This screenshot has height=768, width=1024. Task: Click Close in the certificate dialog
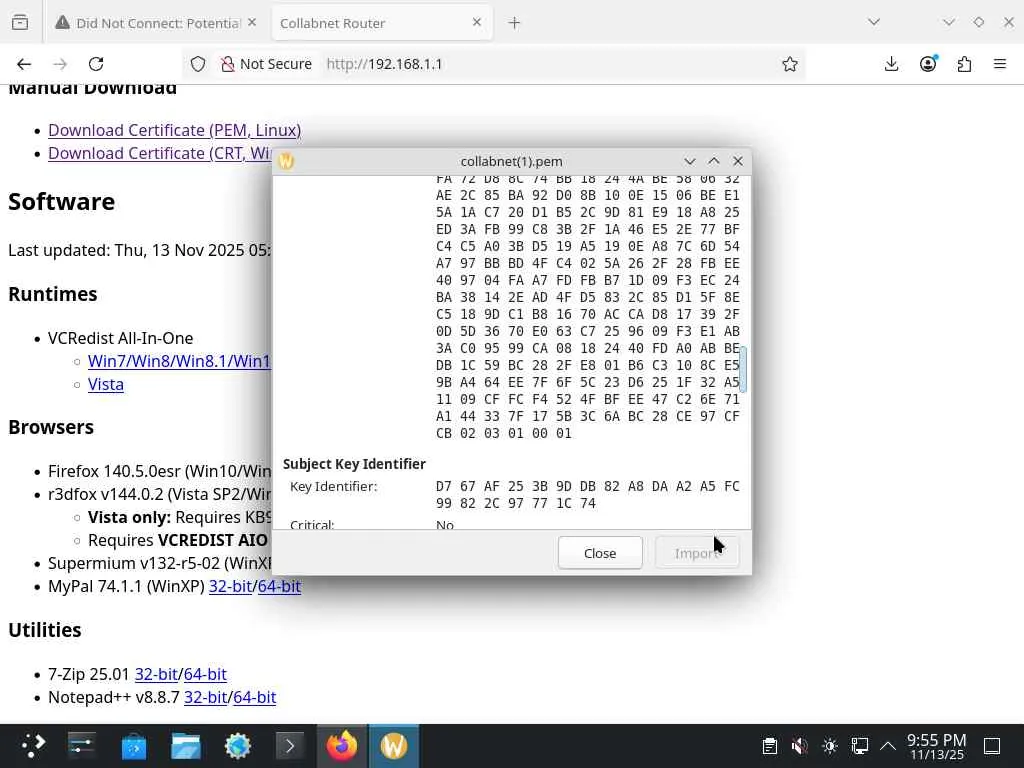(600, 553)
